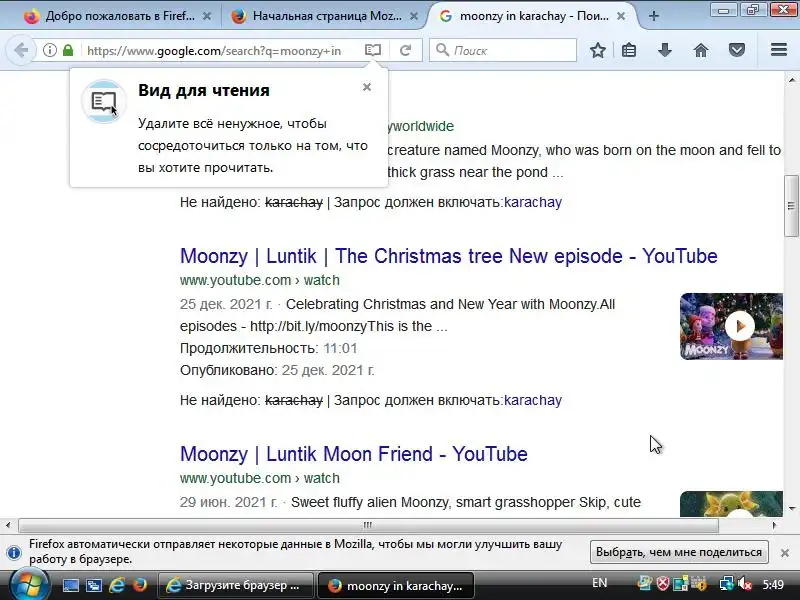800x600 pixels.
Task: Reload the current page
Action: [406, 50]
